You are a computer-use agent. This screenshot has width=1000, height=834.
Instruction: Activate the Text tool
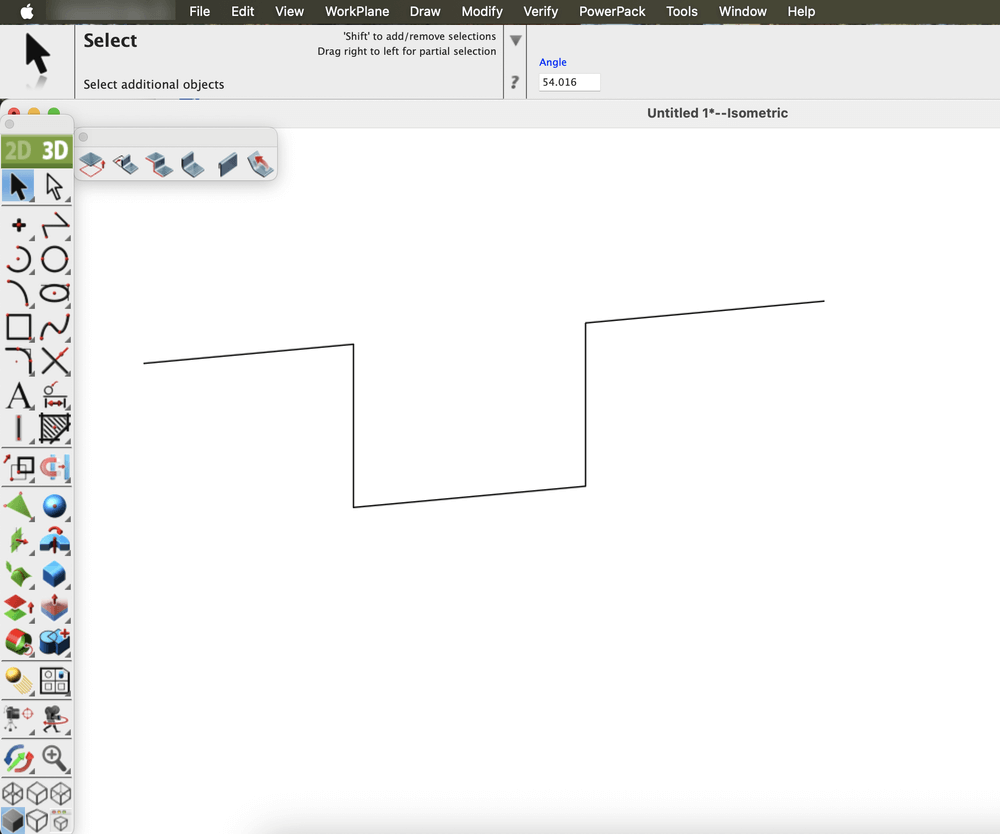pyautogui.click(x=19, y=396)
